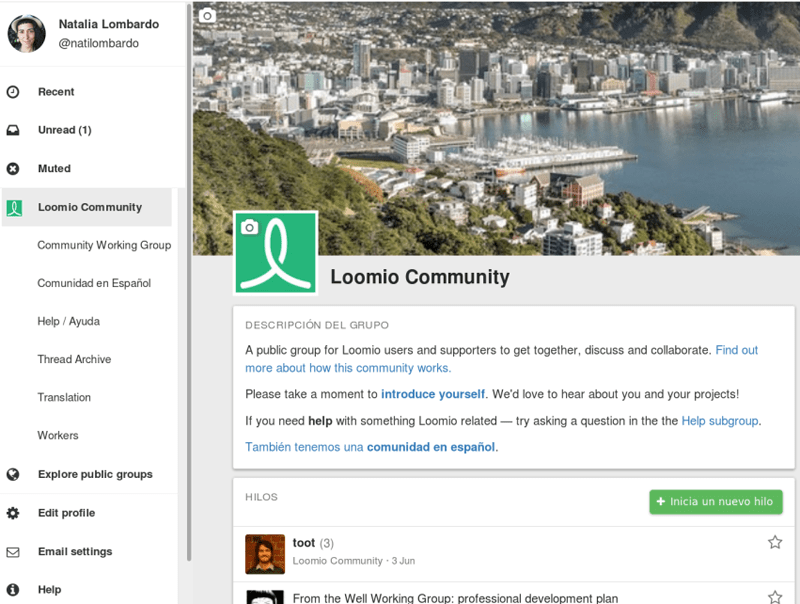Click the Unread inbox icon
Screen dimensions: 800x604
click(13, 130)
